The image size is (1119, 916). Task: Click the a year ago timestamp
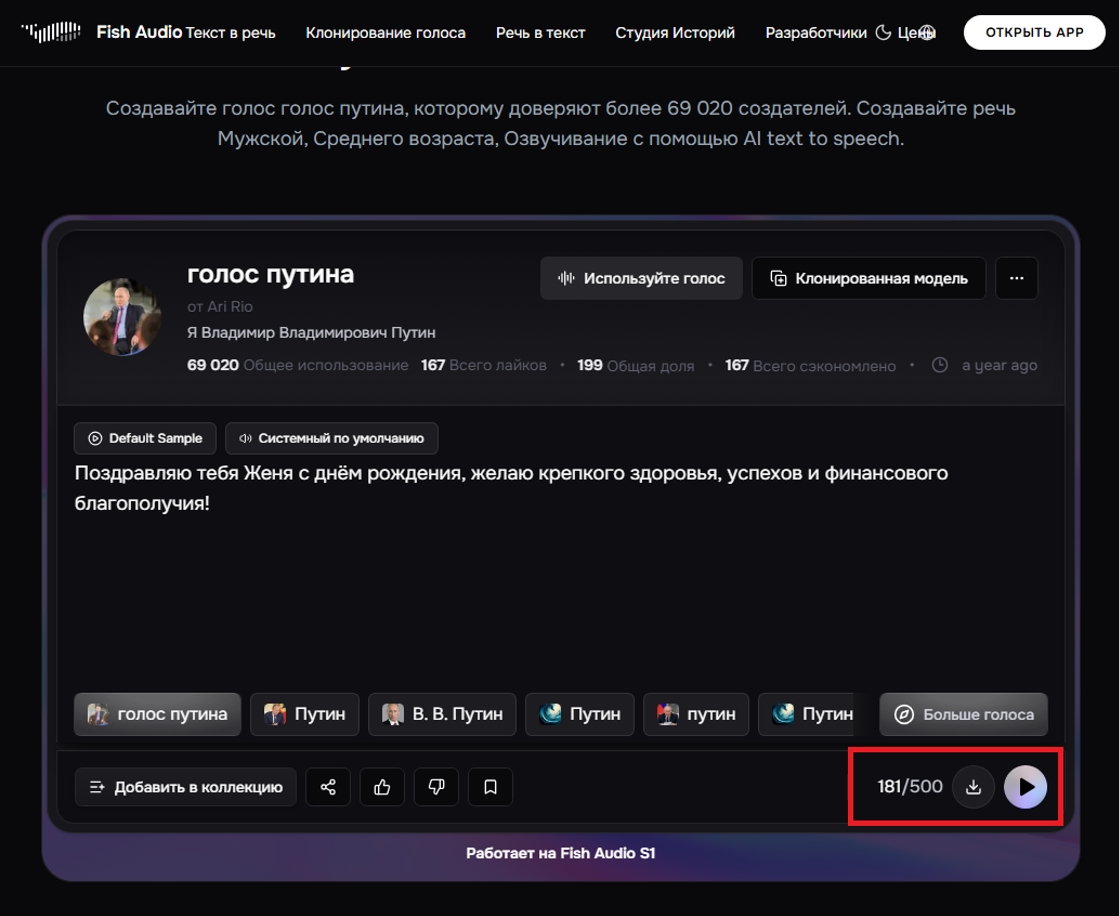(x=999, y=365)
